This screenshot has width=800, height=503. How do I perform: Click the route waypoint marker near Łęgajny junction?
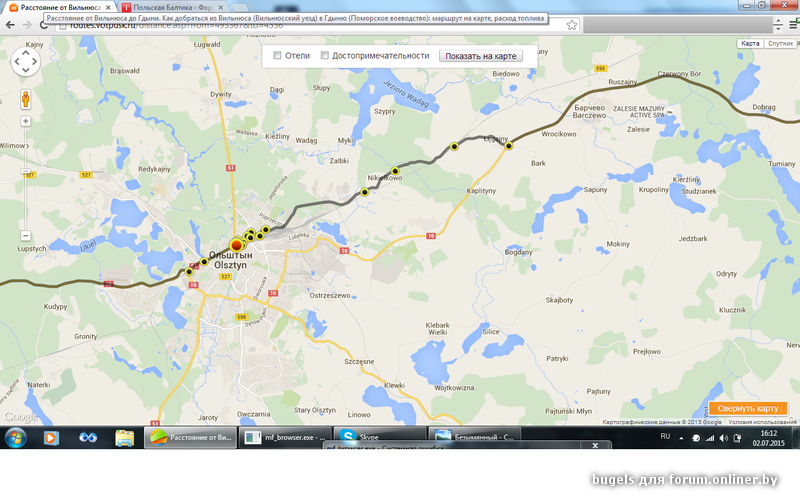click(x=509, y=146)
